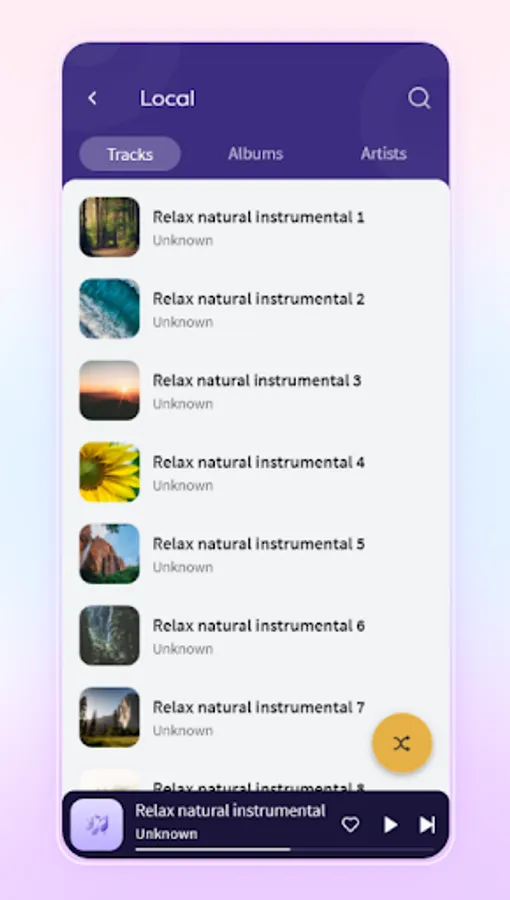510x900 pixels.
Task: Tap the back arrow icon
Action: 92,99
